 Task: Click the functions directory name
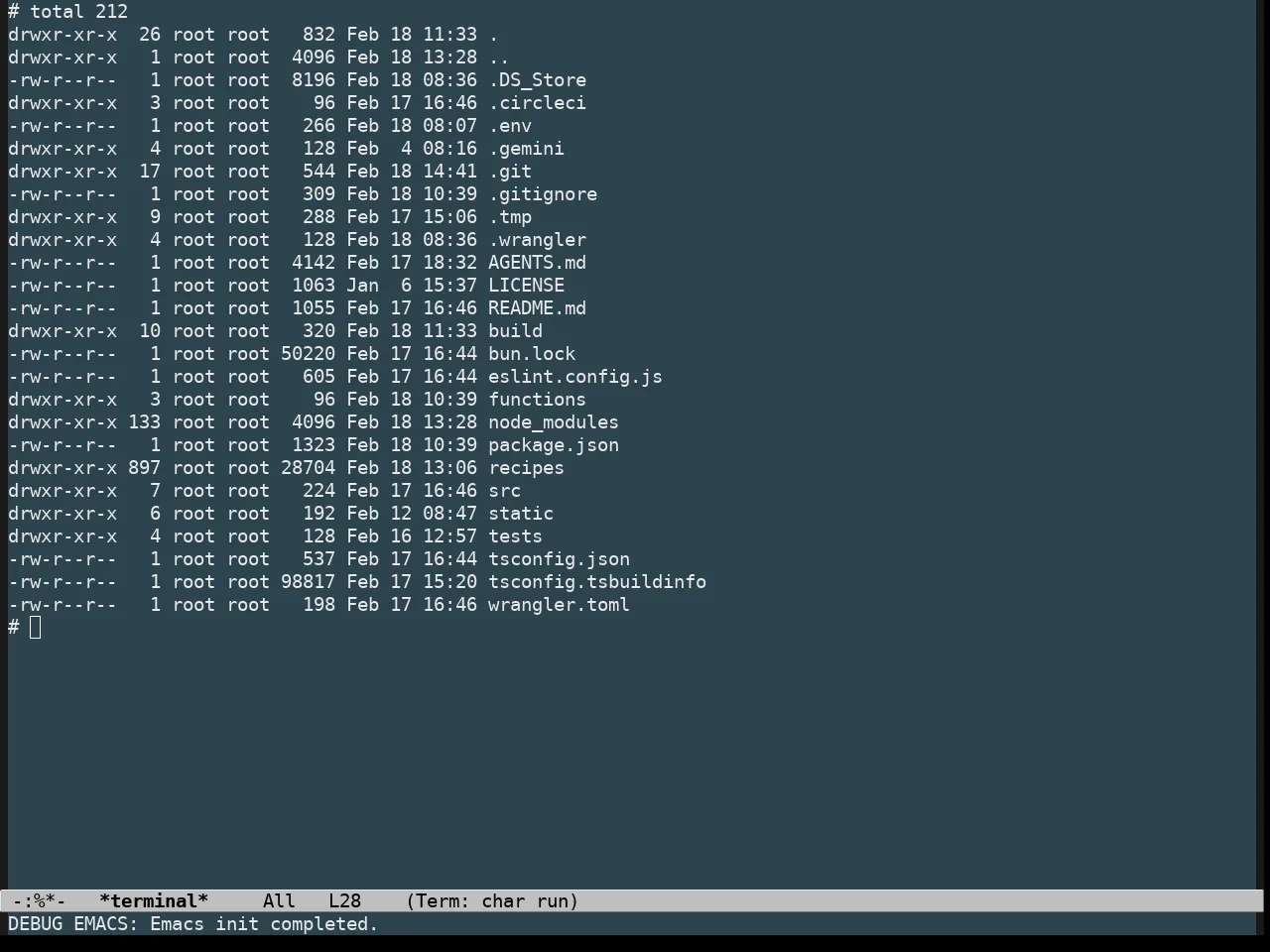tap(537, 400)
